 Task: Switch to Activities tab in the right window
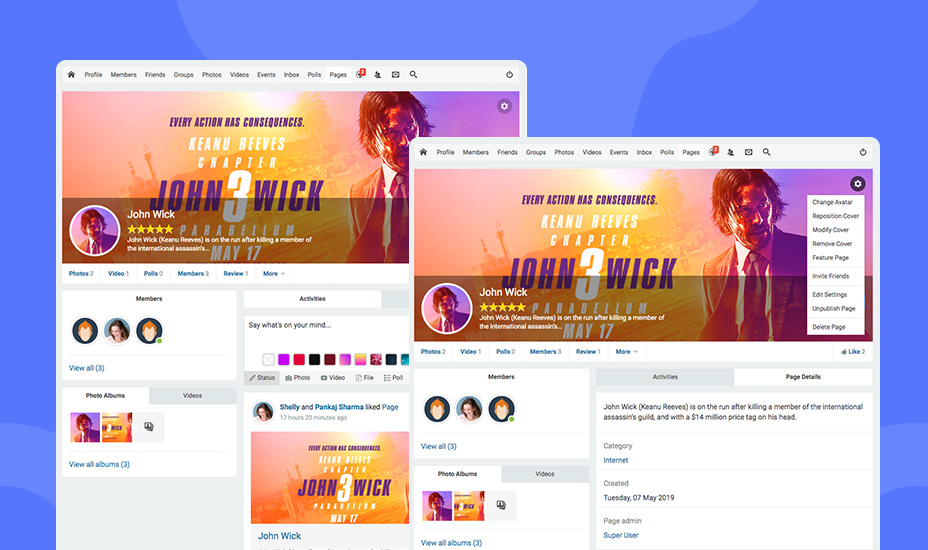coord(665,377)
